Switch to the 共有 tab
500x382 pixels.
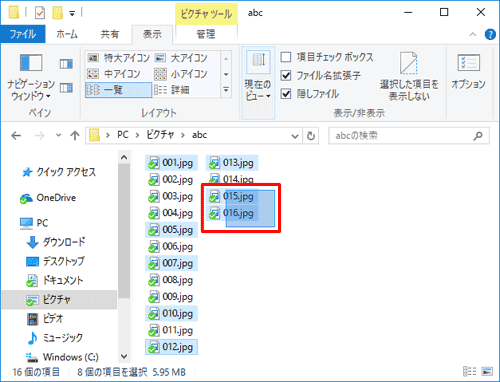click(110, 34)
